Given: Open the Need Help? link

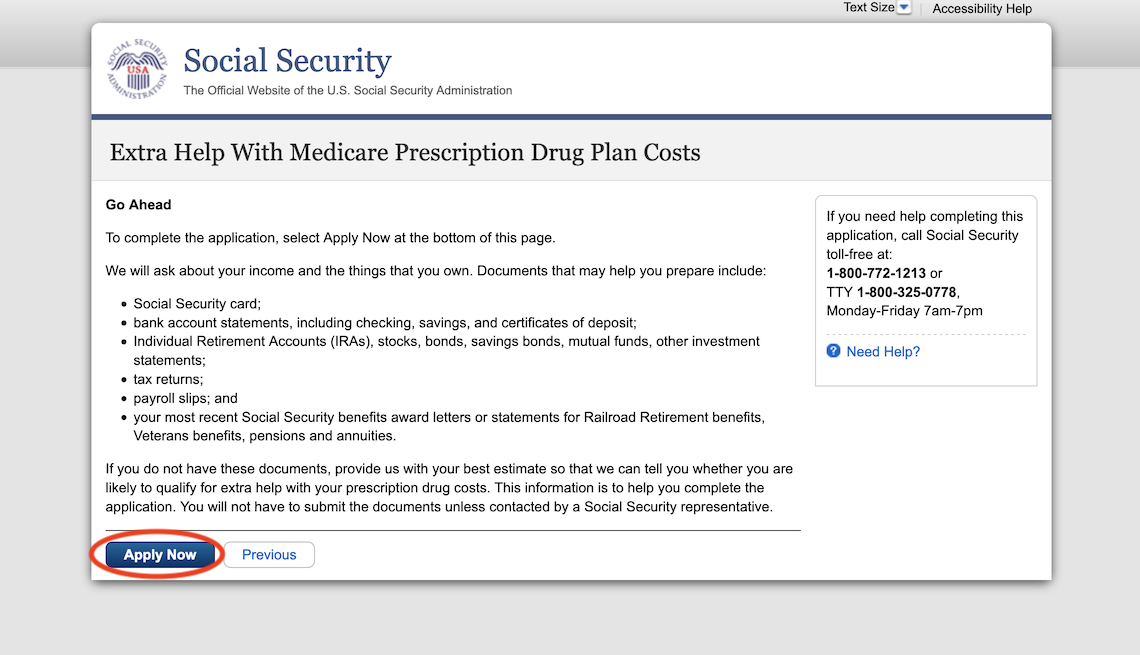Looking at the screenshot, I should pyautogui.click(x=882, y=351).
